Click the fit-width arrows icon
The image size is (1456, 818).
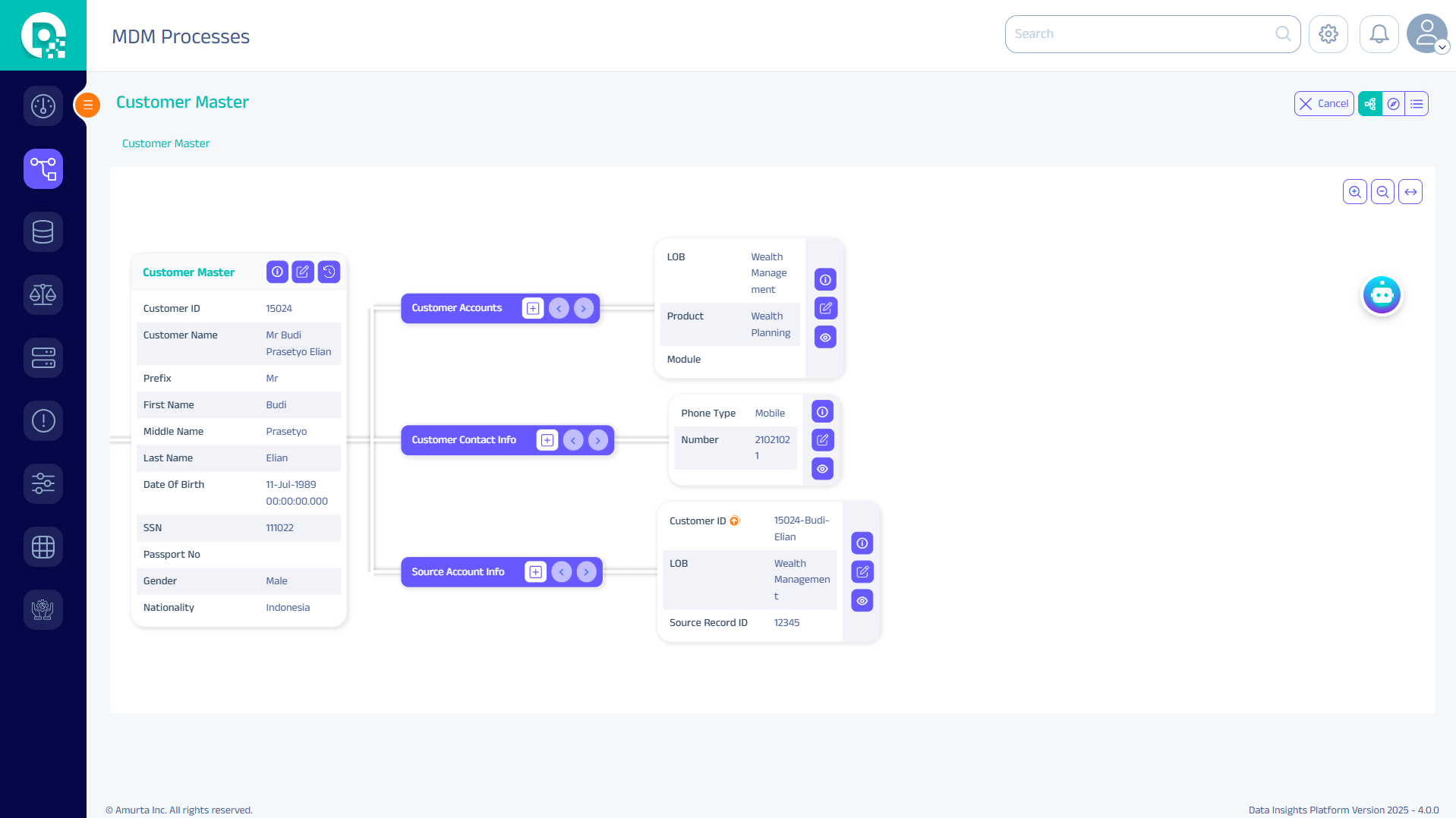point(1410,192)
